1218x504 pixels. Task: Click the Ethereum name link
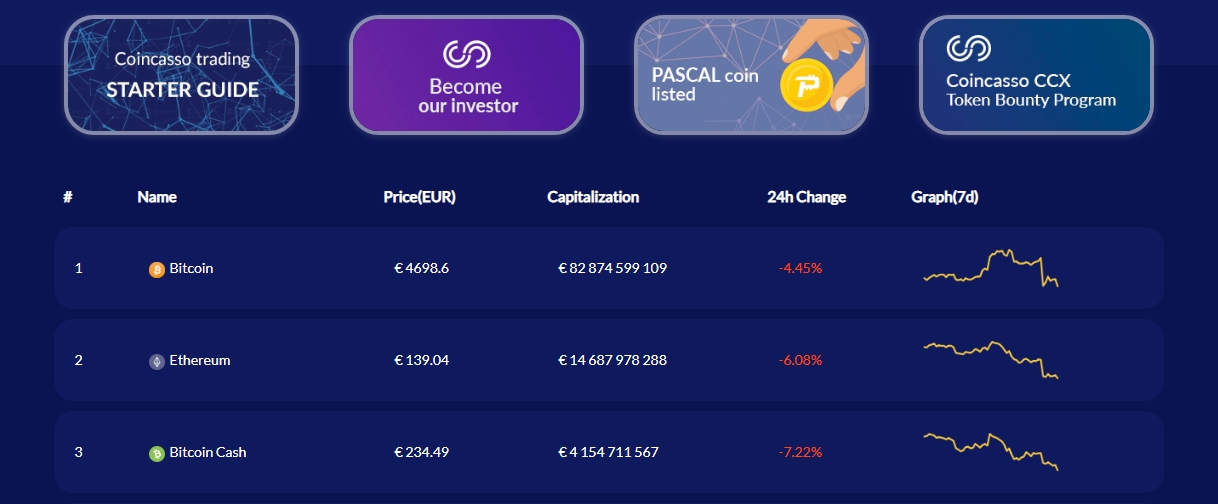click(x=199, y=360)
